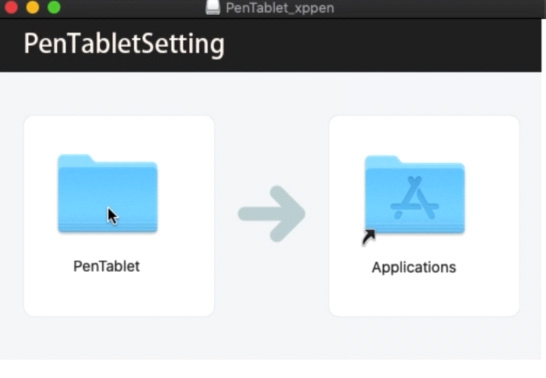Zoom the window using the green button
This screenshot has width=546, height=378.
click(54, 7)
